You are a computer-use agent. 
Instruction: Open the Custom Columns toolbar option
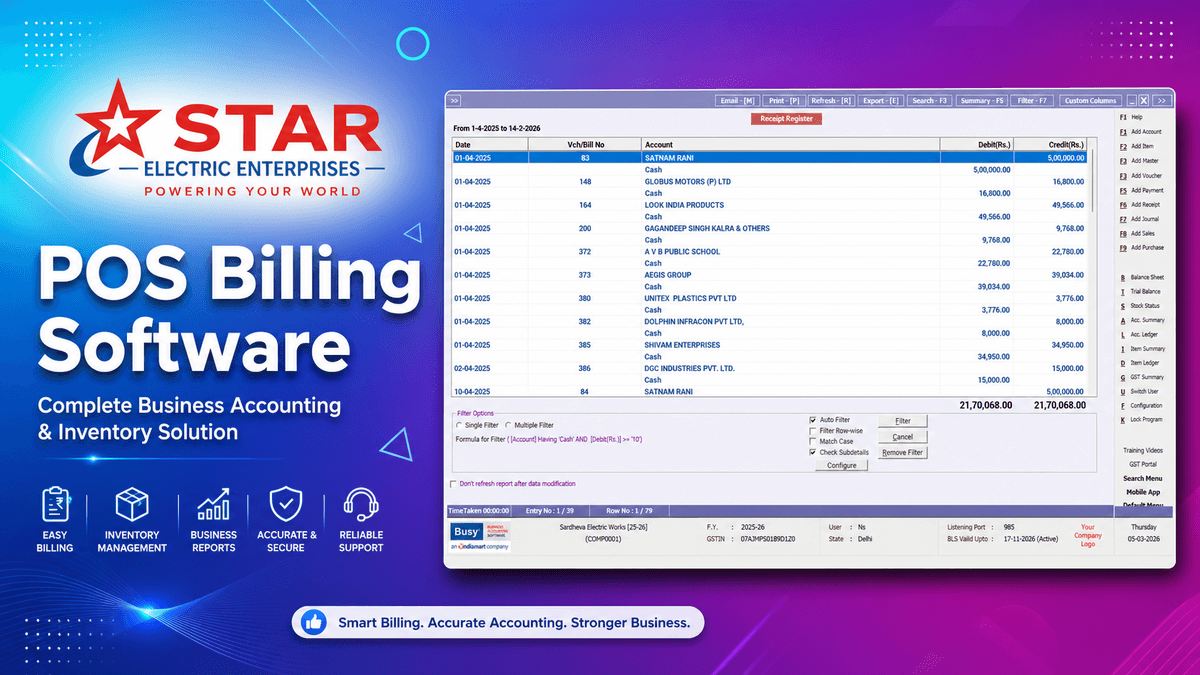(1090, 100)
